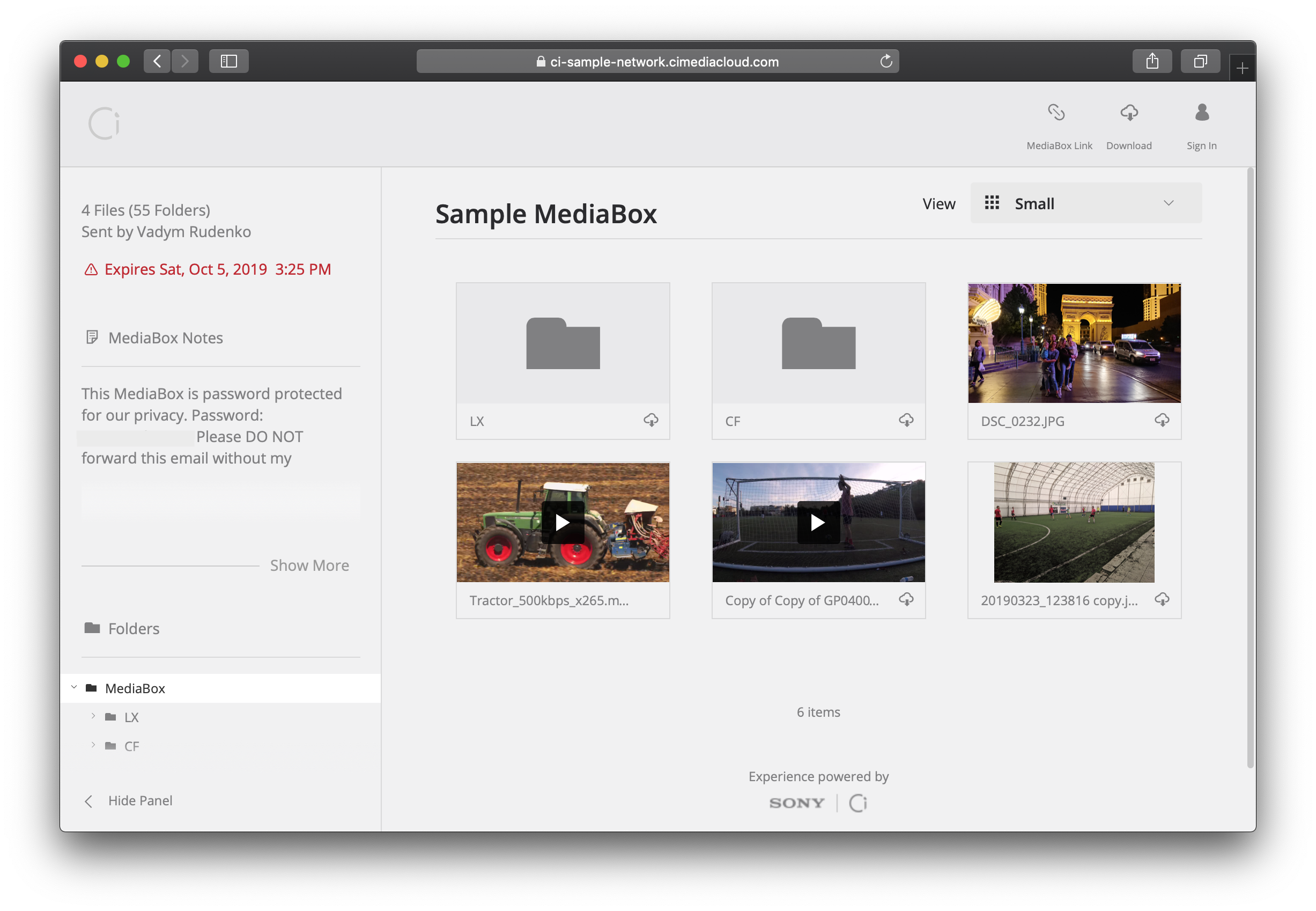
Task: Download the LX folder via its cloud icon
Action: 652,421
